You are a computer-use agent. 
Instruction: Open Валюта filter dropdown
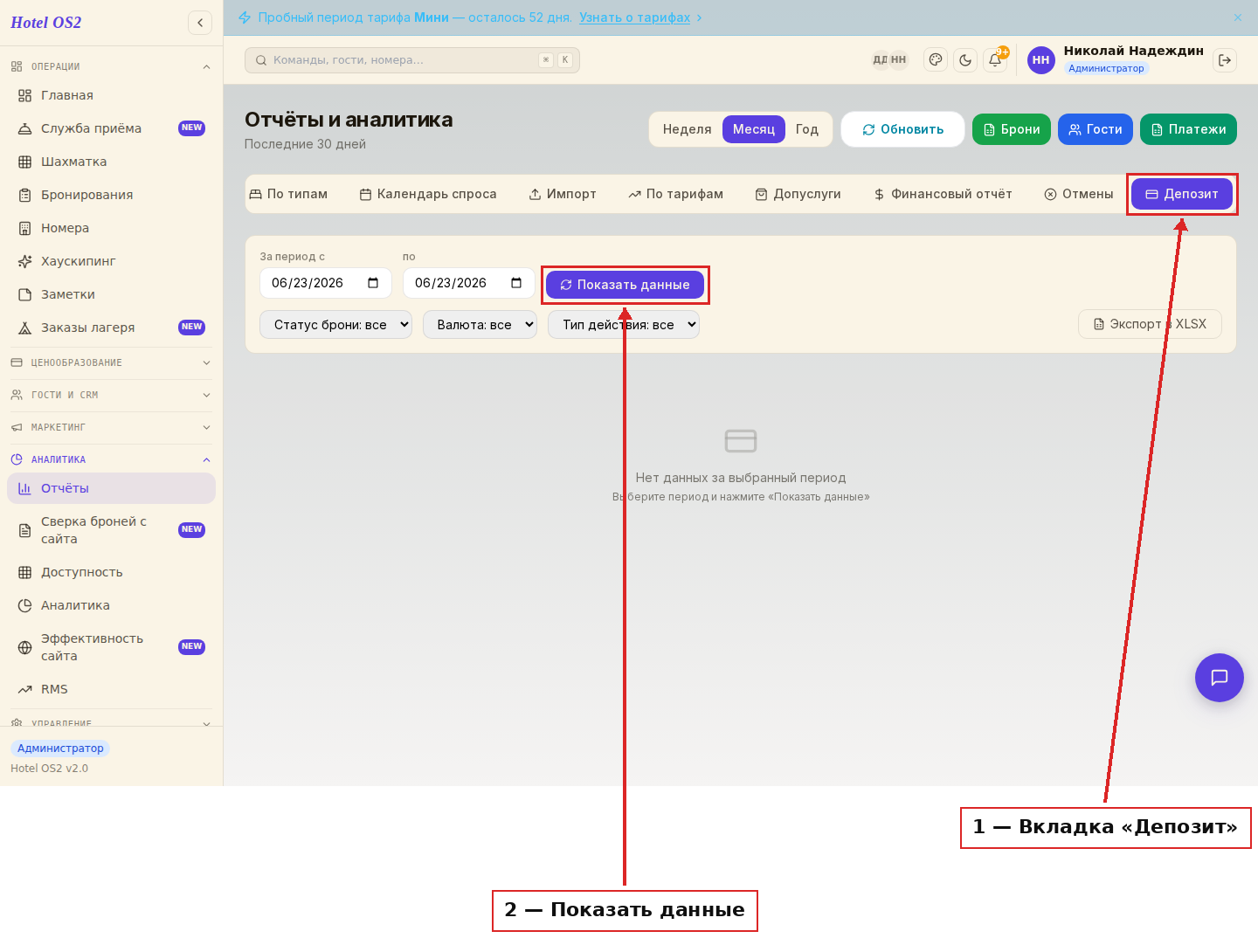480,325
